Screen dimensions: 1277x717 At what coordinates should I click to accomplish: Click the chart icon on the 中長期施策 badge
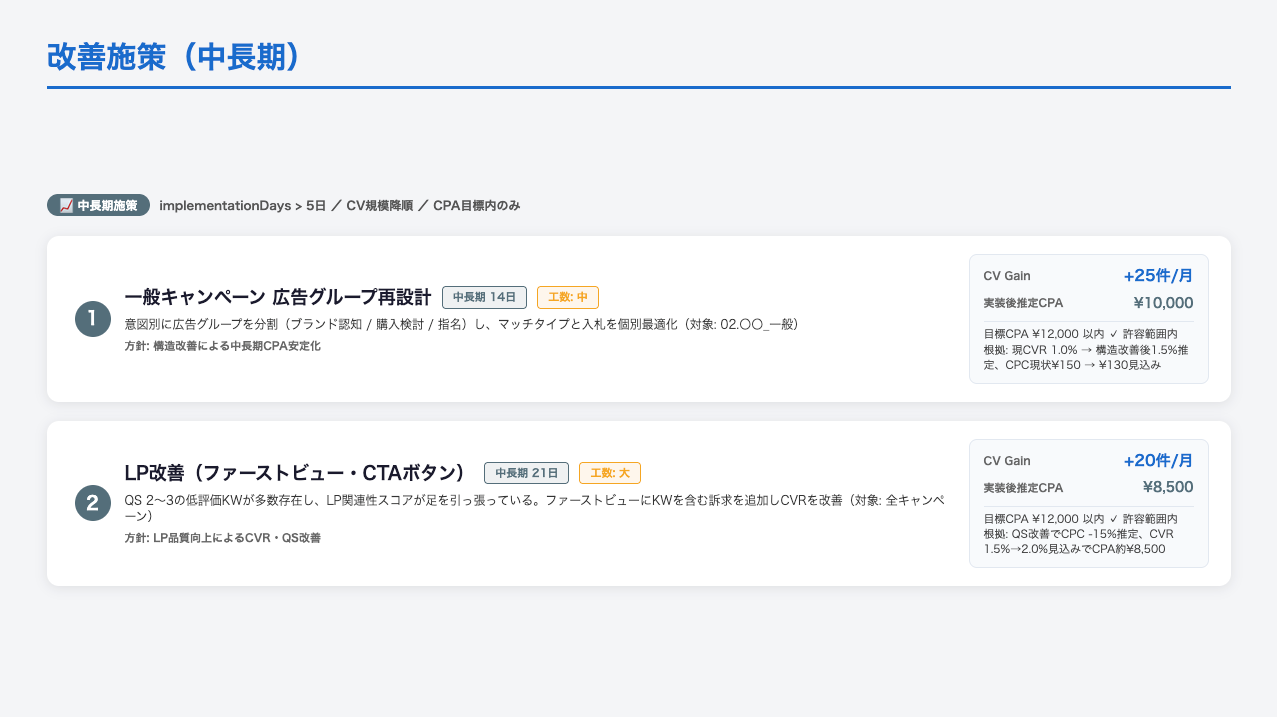(x=66, y=205)
